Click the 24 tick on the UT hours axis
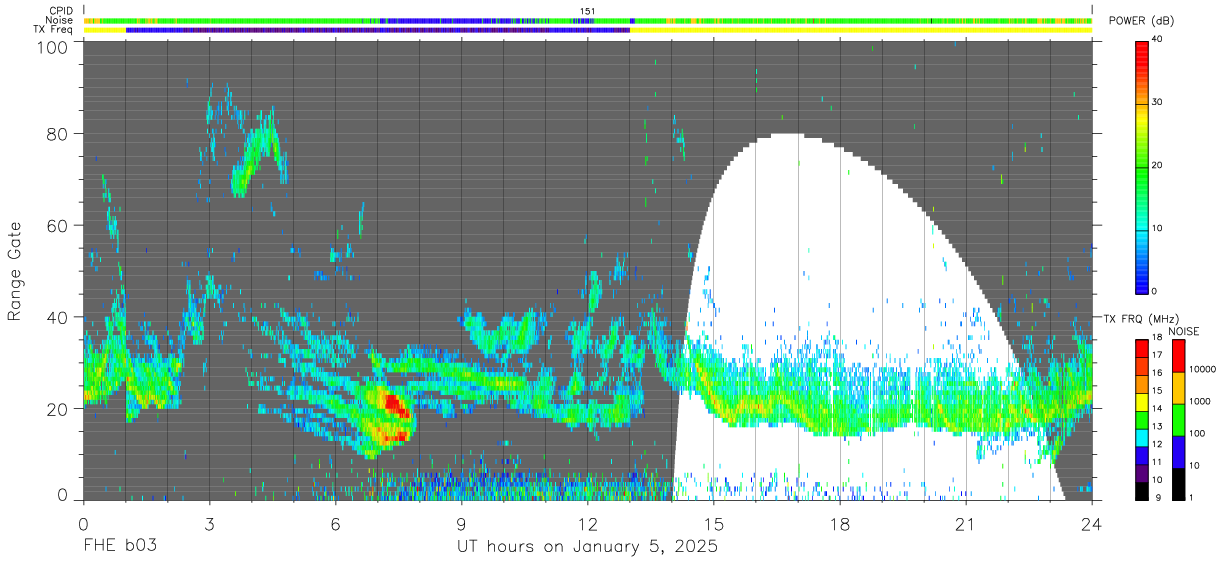 [x=1092, y=524]
